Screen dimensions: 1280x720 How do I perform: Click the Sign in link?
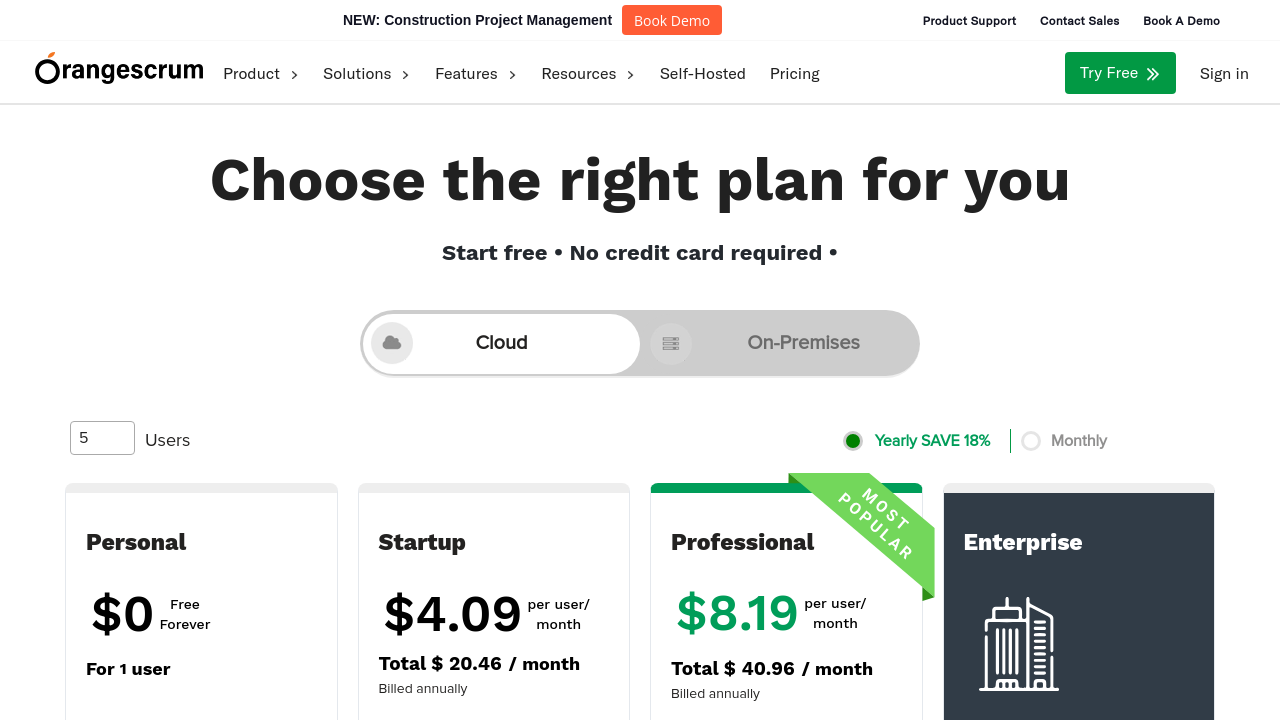point(1224,74)
